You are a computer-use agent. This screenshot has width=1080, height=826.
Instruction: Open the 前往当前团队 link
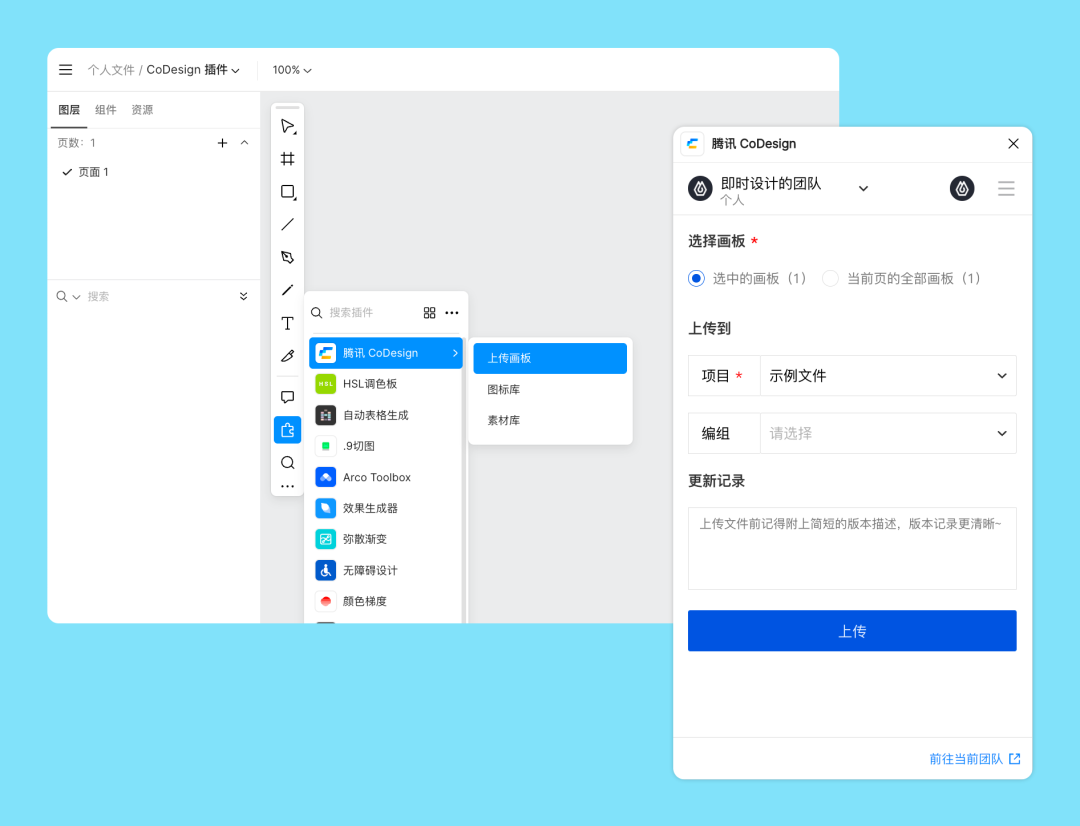(x=975, y=758)
